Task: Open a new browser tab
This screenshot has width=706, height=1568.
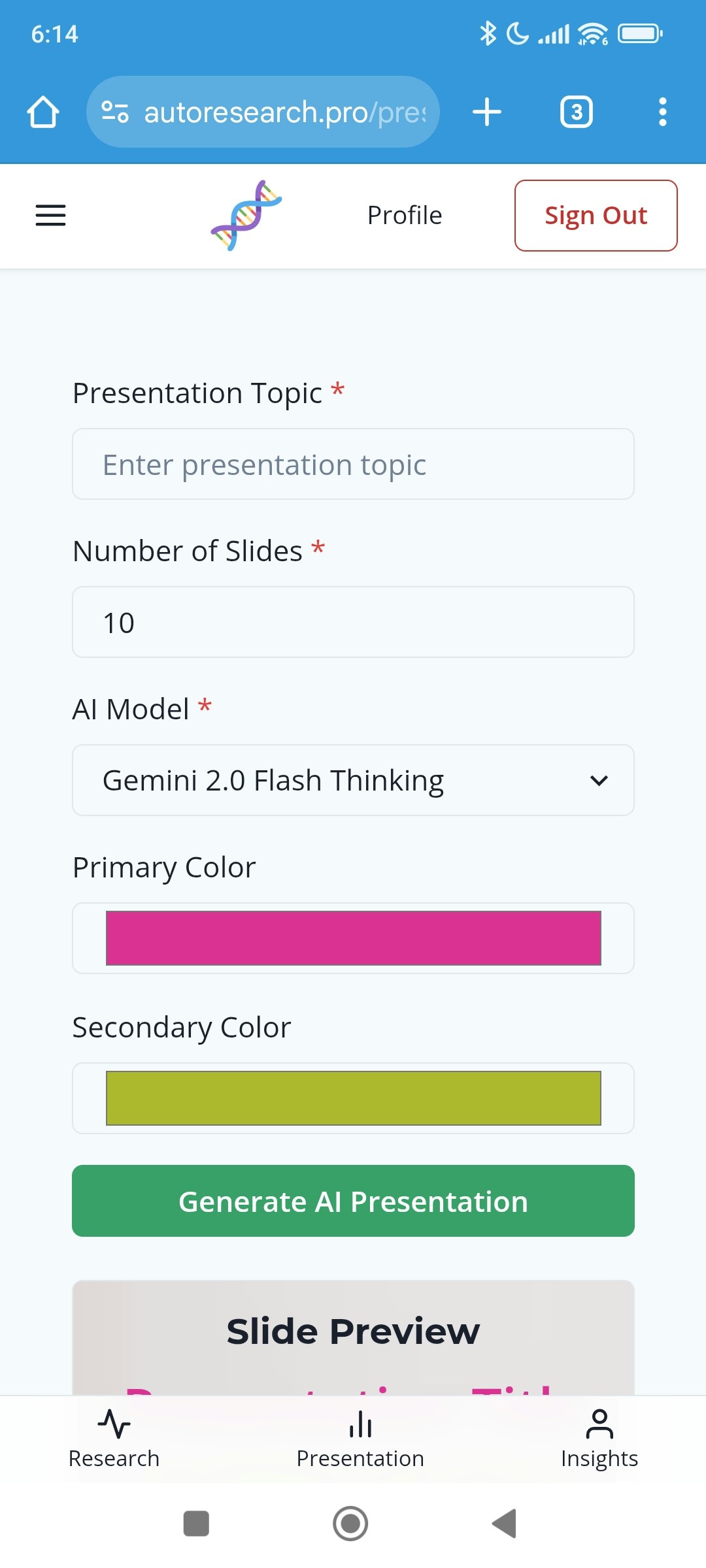Action: click(487, 112)
